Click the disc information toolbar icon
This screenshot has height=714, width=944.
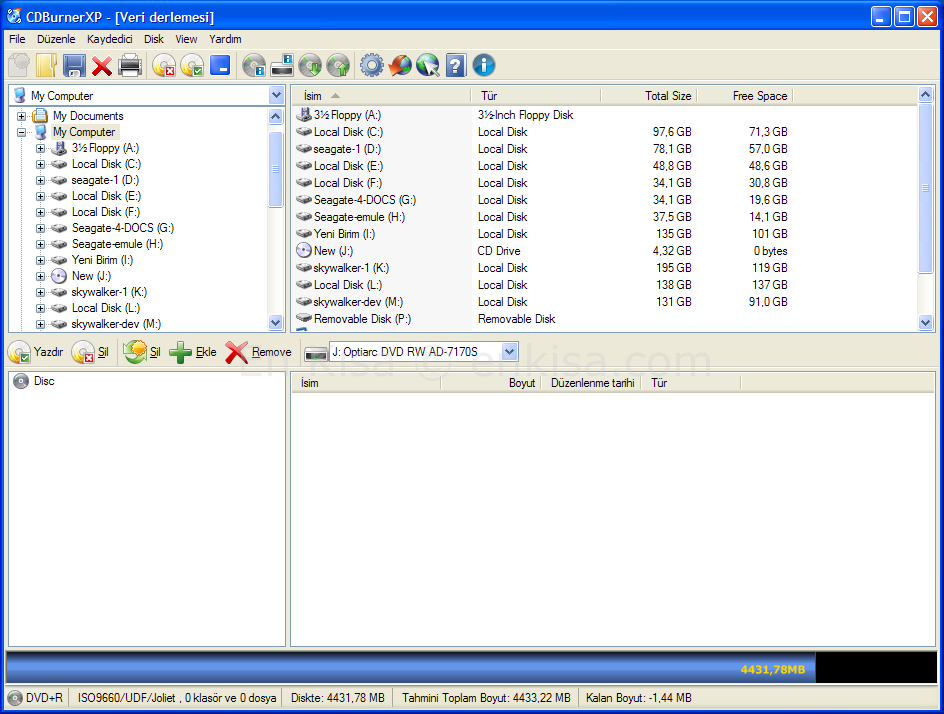tap(254, 65)
